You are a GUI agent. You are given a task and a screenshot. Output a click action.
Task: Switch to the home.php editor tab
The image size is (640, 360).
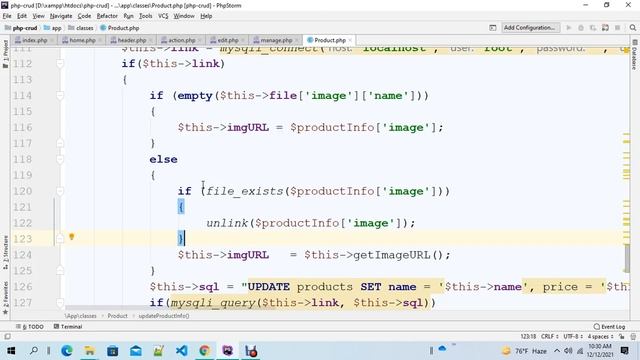click(x=82, y=40)
